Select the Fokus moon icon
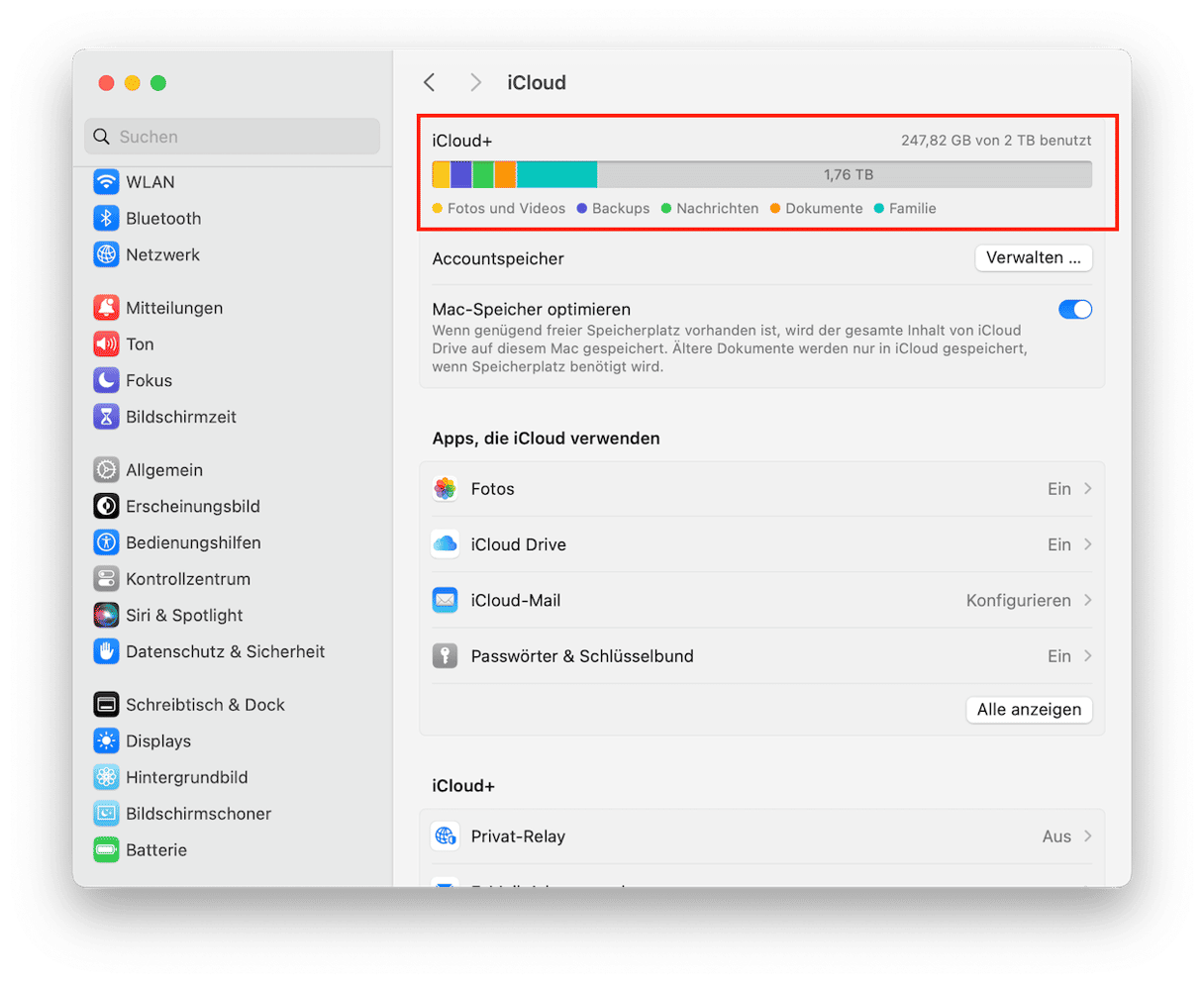This screenshot has height=983, width=1204. click(x=106, y=380)
